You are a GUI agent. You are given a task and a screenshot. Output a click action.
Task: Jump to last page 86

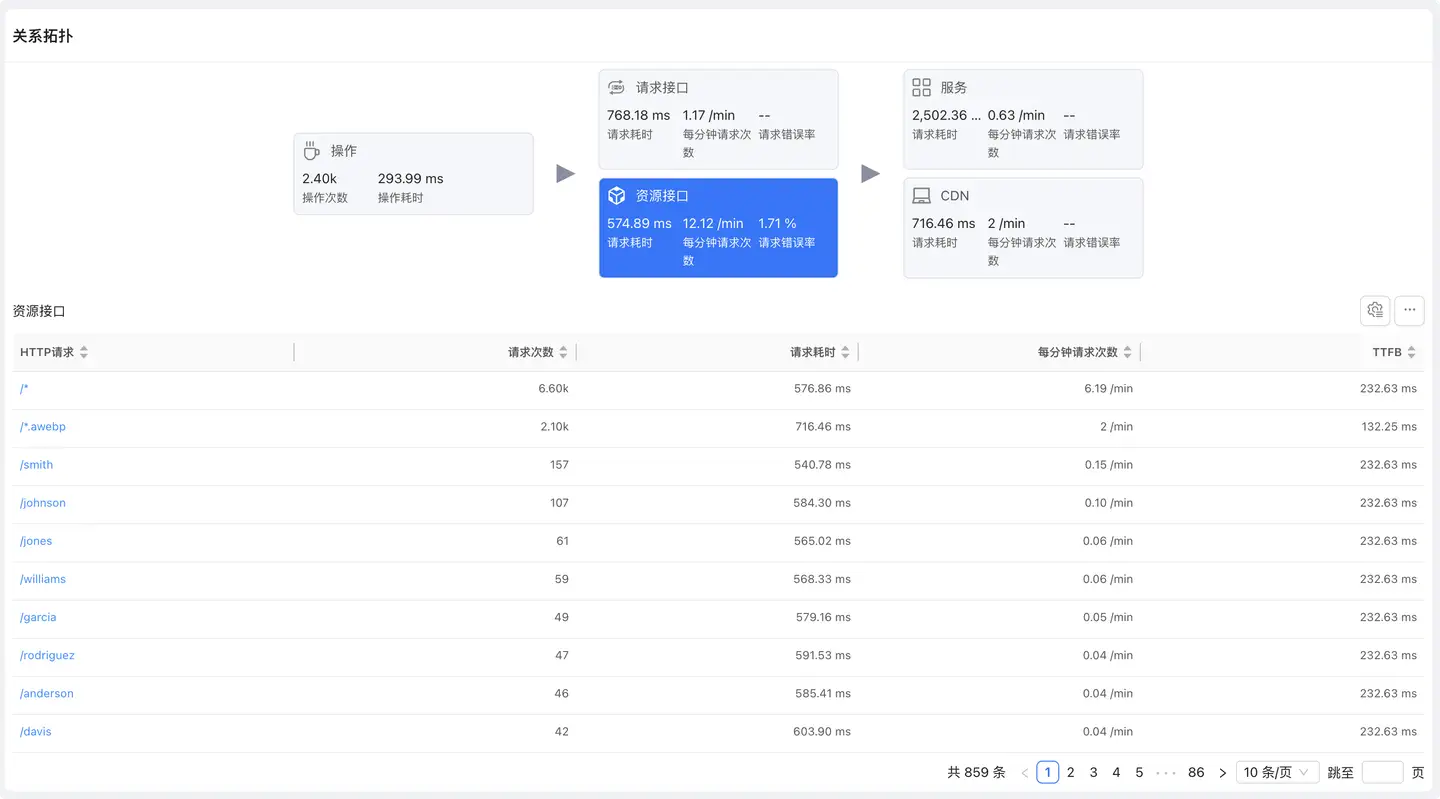[x=1196, y=773]
